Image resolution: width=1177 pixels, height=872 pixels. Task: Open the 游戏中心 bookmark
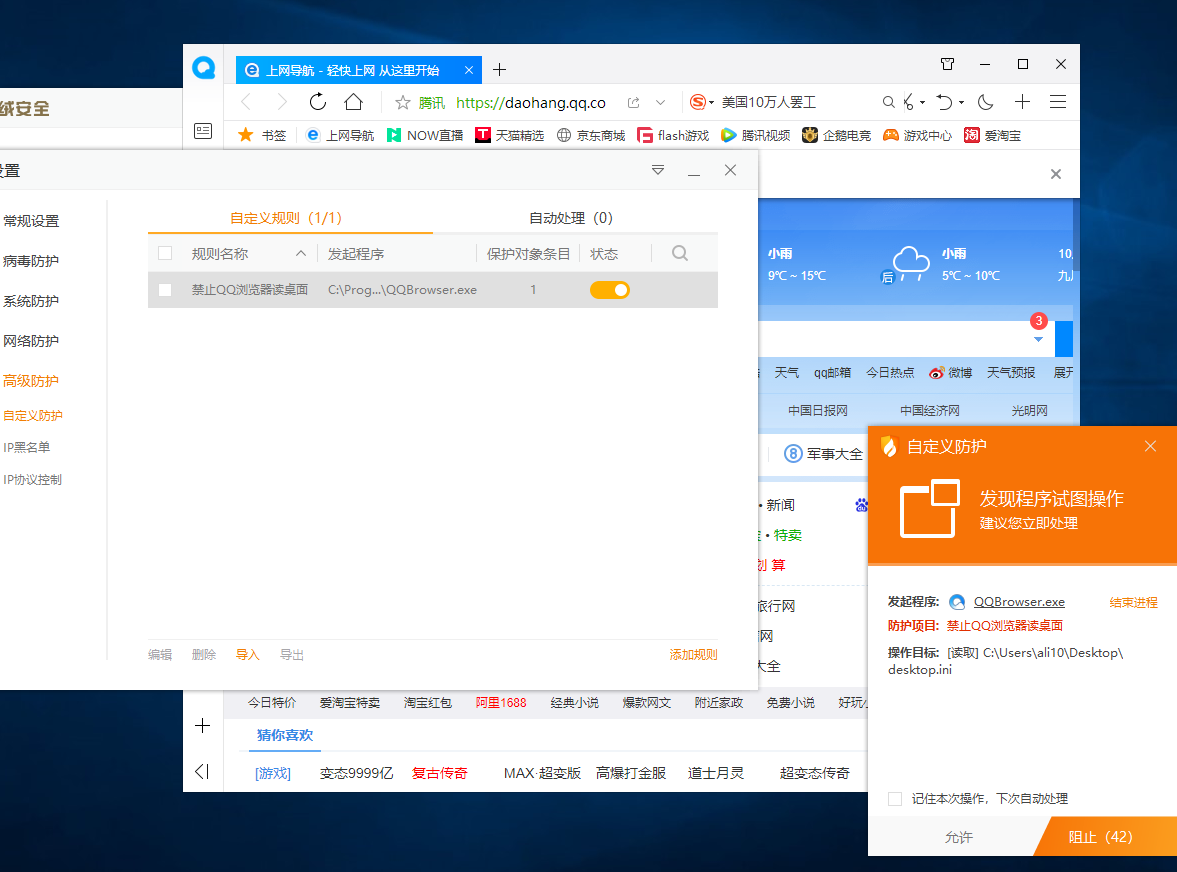click(x=917, y=135)
